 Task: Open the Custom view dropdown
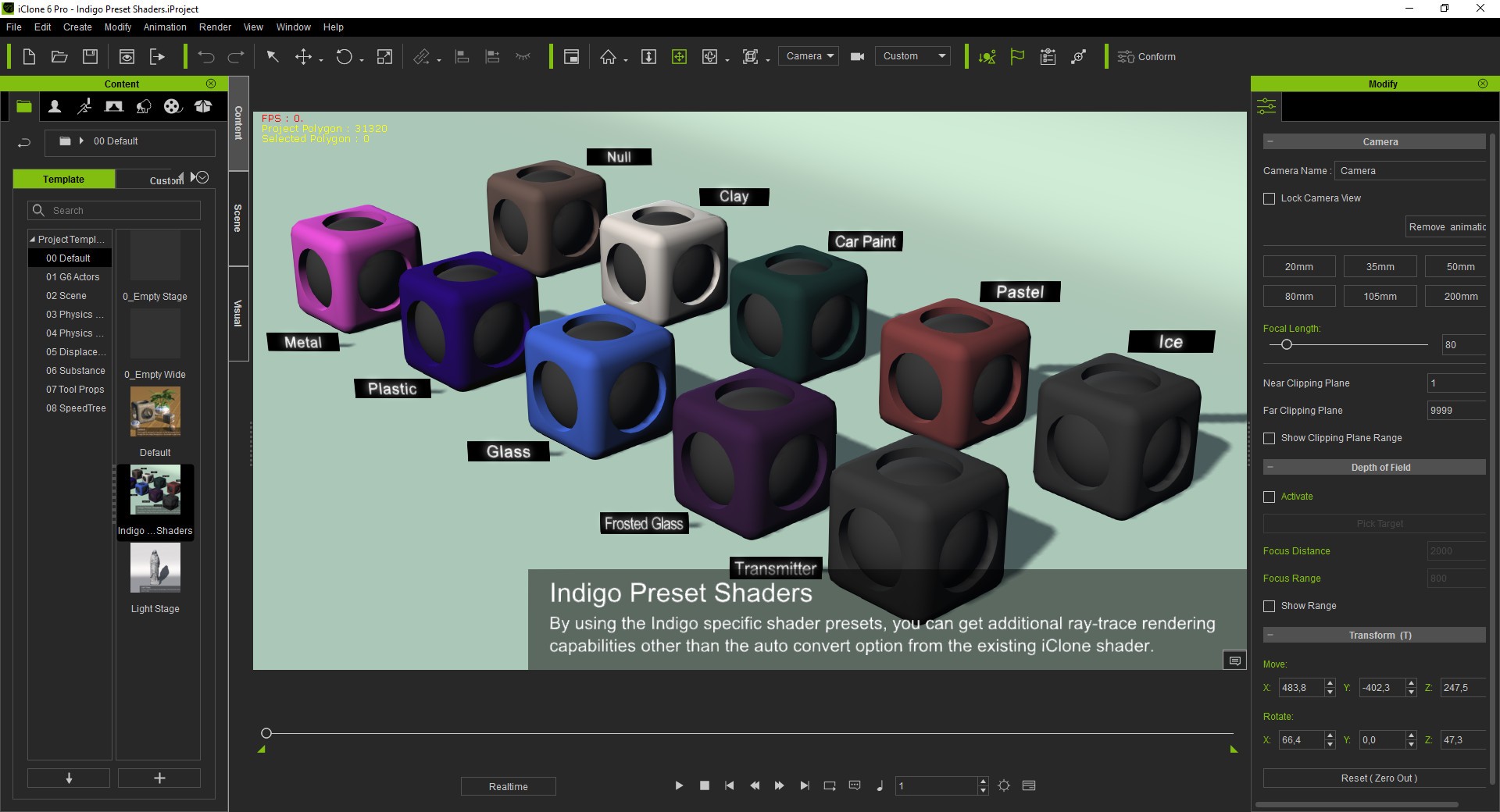pos(912,56)
